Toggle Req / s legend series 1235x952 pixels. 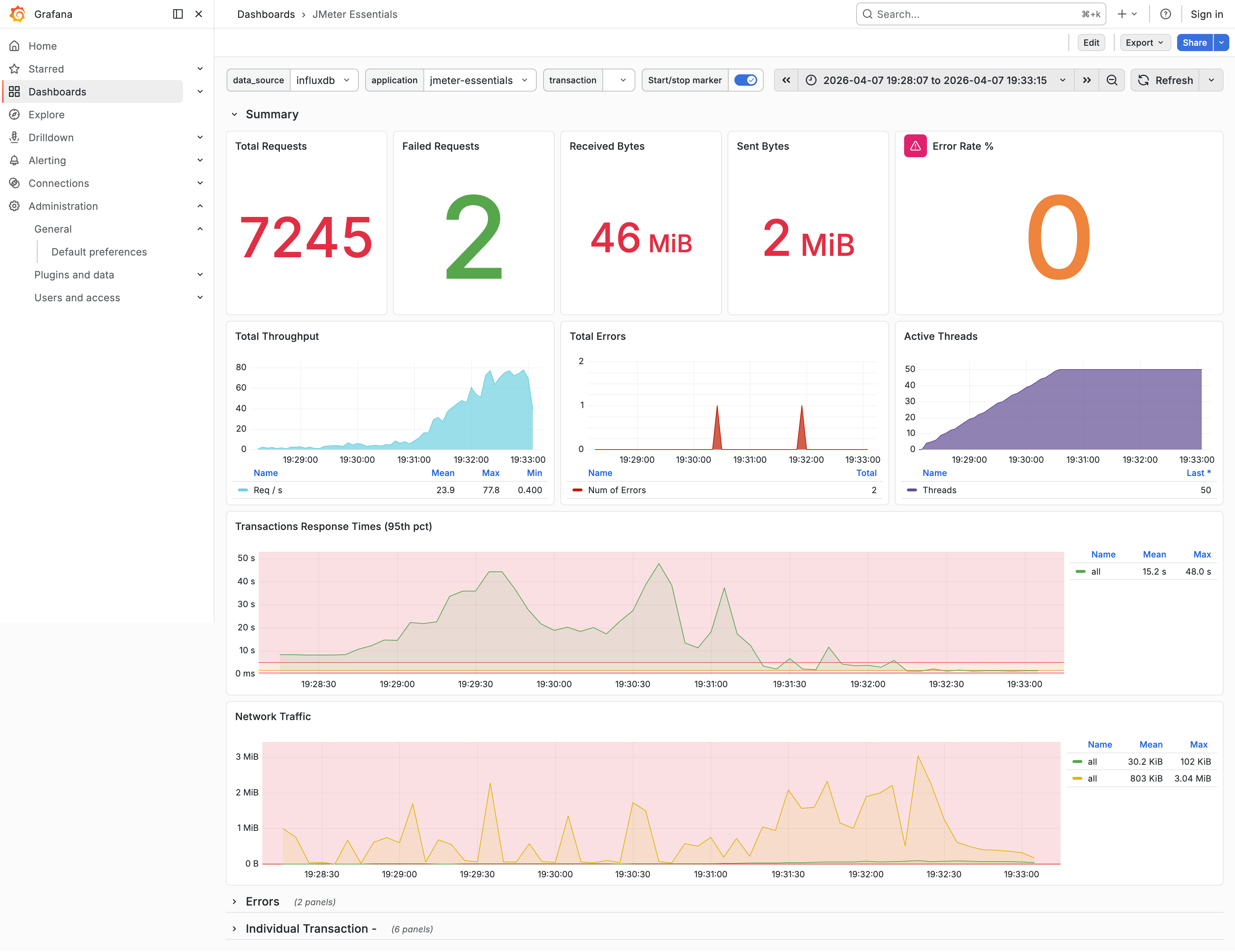coord(267,490)
